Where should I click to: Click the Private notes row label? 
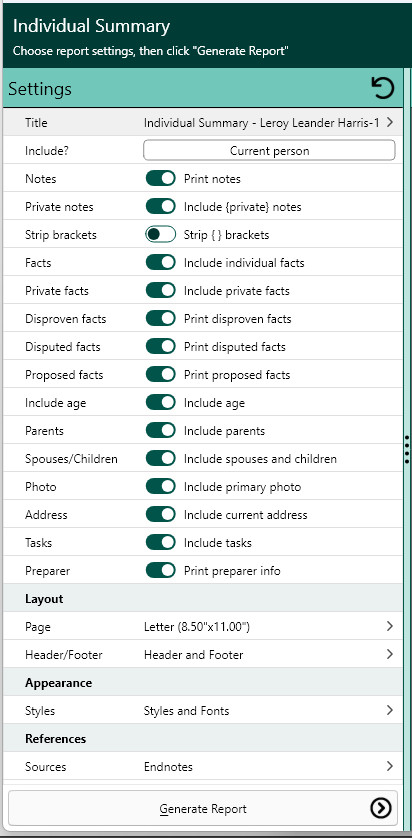[x=59, y=206]
